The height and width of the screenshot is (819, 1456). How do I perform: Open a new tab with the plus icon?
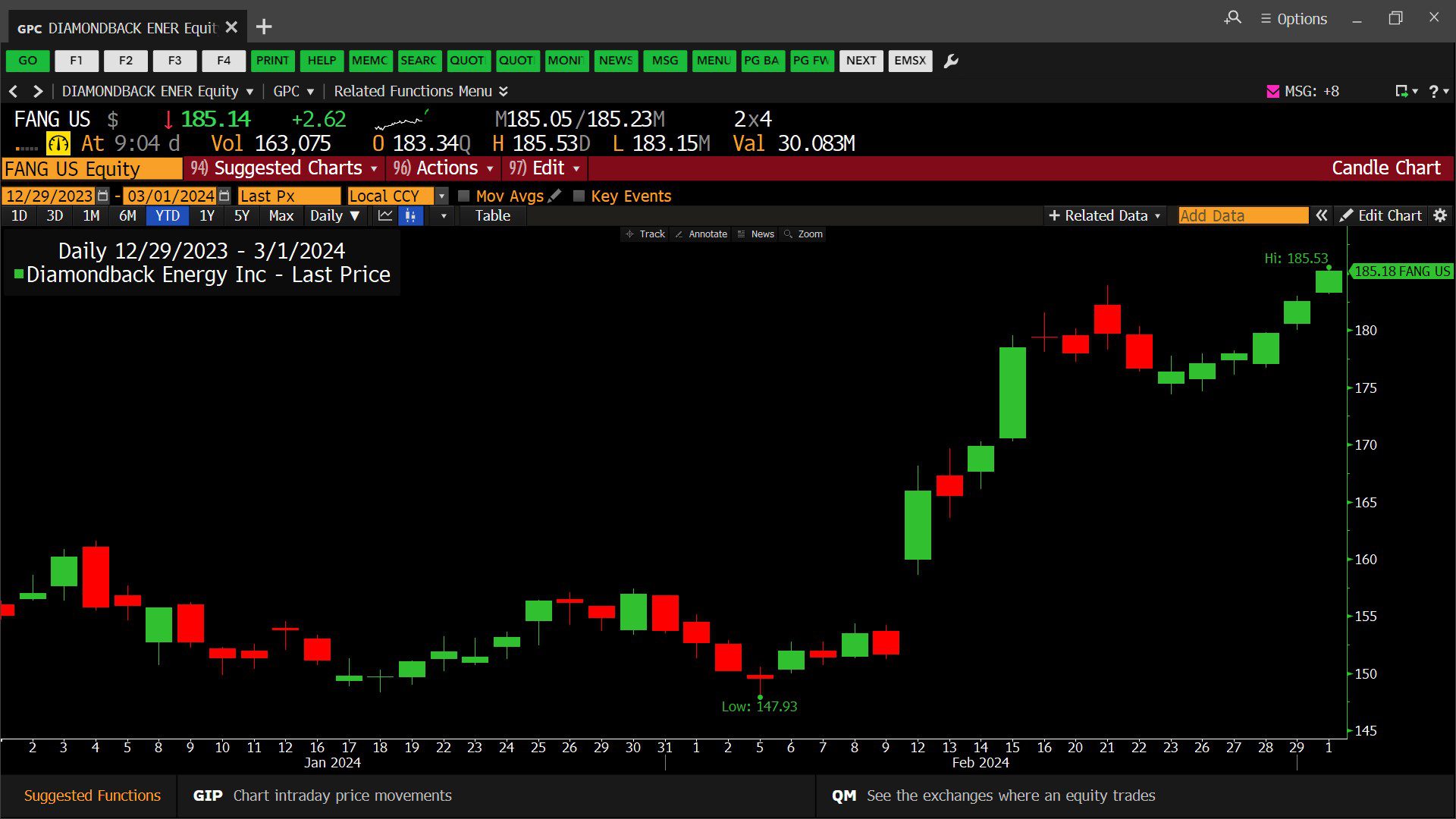point(264,27)
